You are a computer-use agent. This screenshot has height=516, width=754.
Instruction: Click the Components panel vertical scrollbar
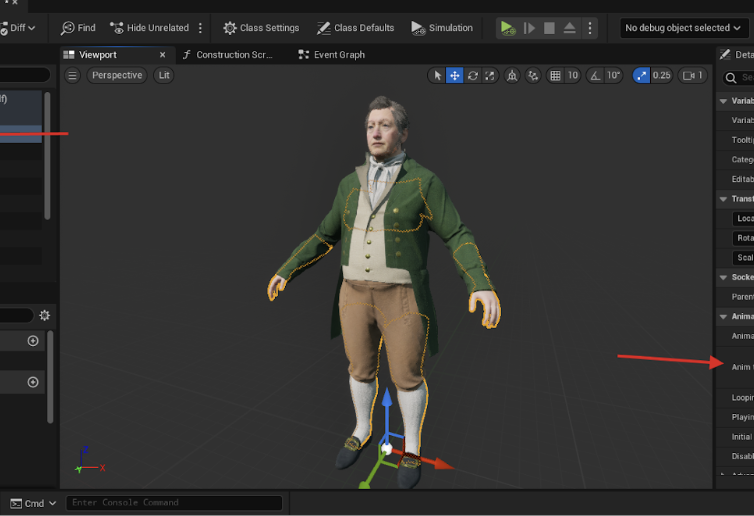[47, 156]
